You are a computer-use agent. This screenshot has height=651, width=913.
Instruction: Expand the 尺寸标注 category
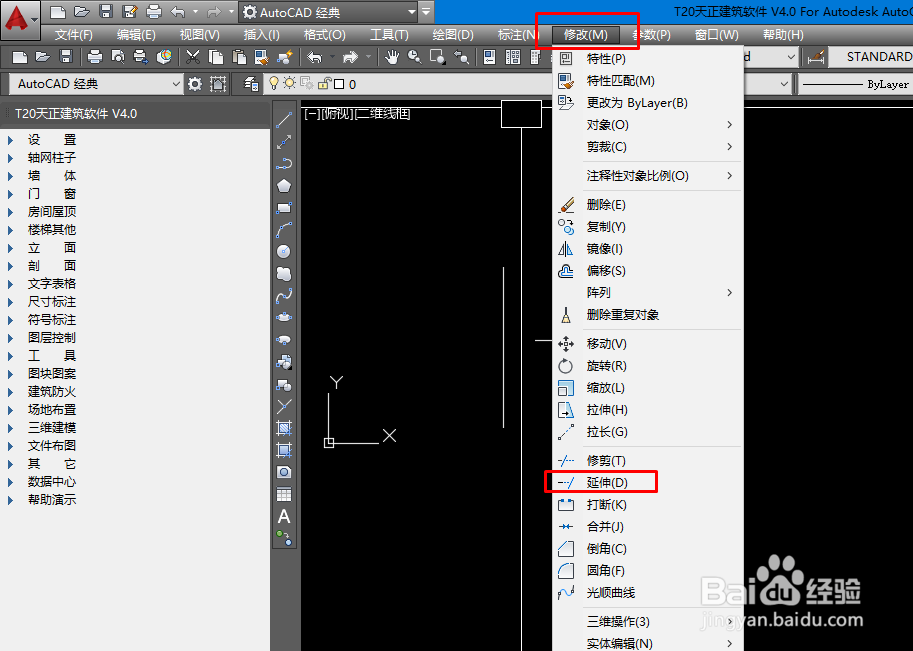(x=10, y=302)
